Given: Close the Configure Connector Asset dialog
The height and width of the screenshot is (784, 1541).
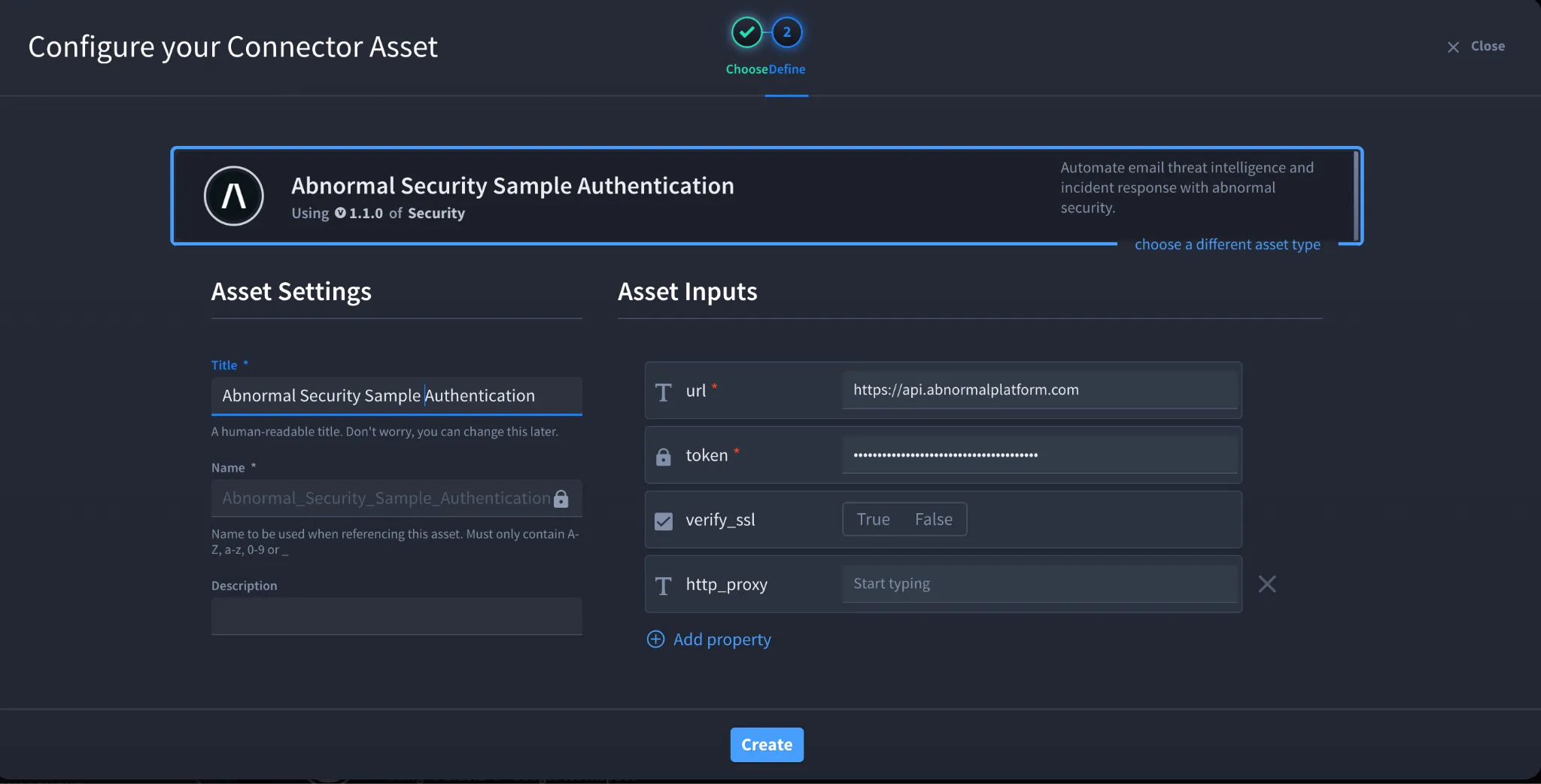Looking at the screenshot, I should tap(1476, 46).
